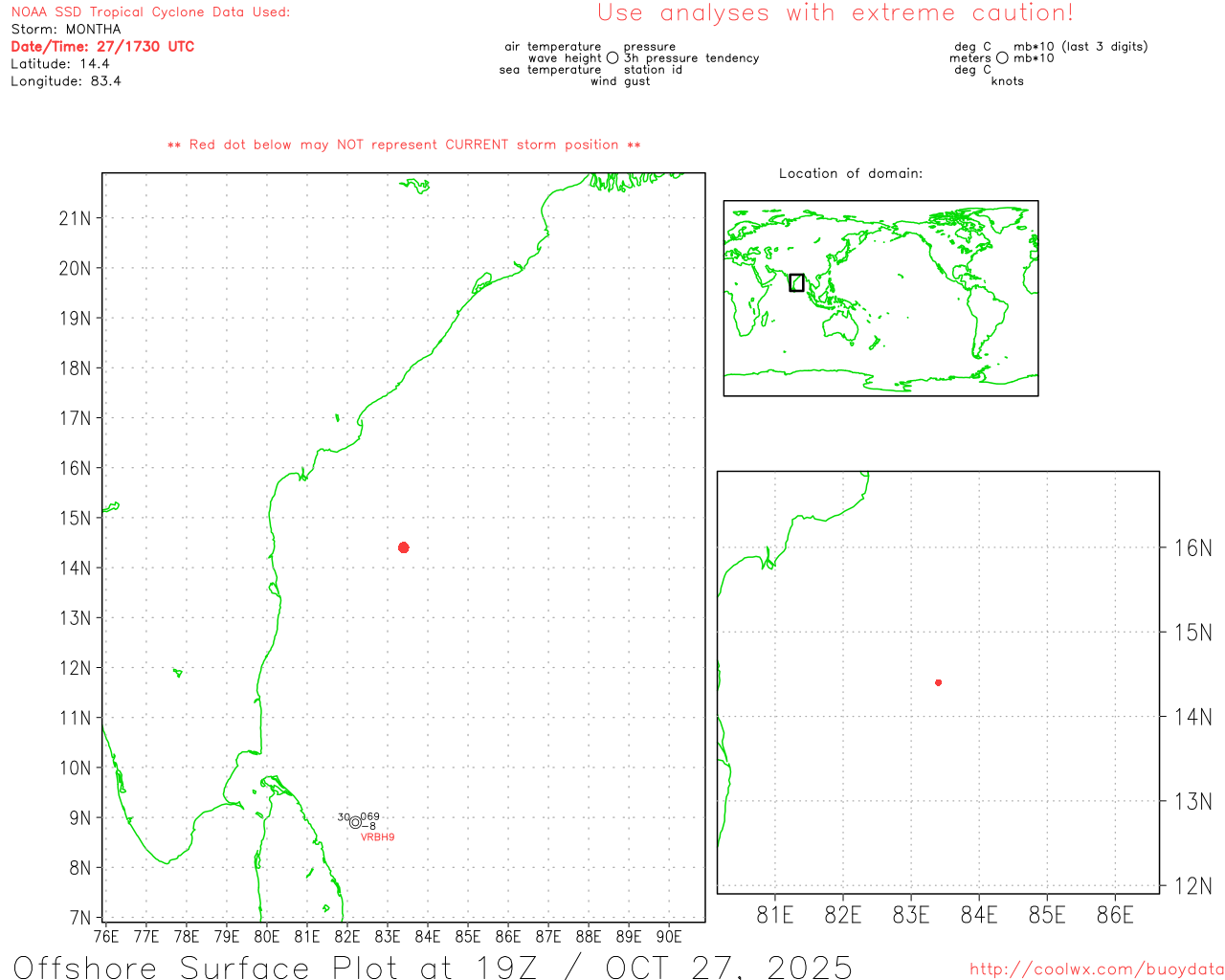Image resolution: width=1225 pixels, height=980 pixels.
Task: Click the circle in the units legend
Action: 1002,58
